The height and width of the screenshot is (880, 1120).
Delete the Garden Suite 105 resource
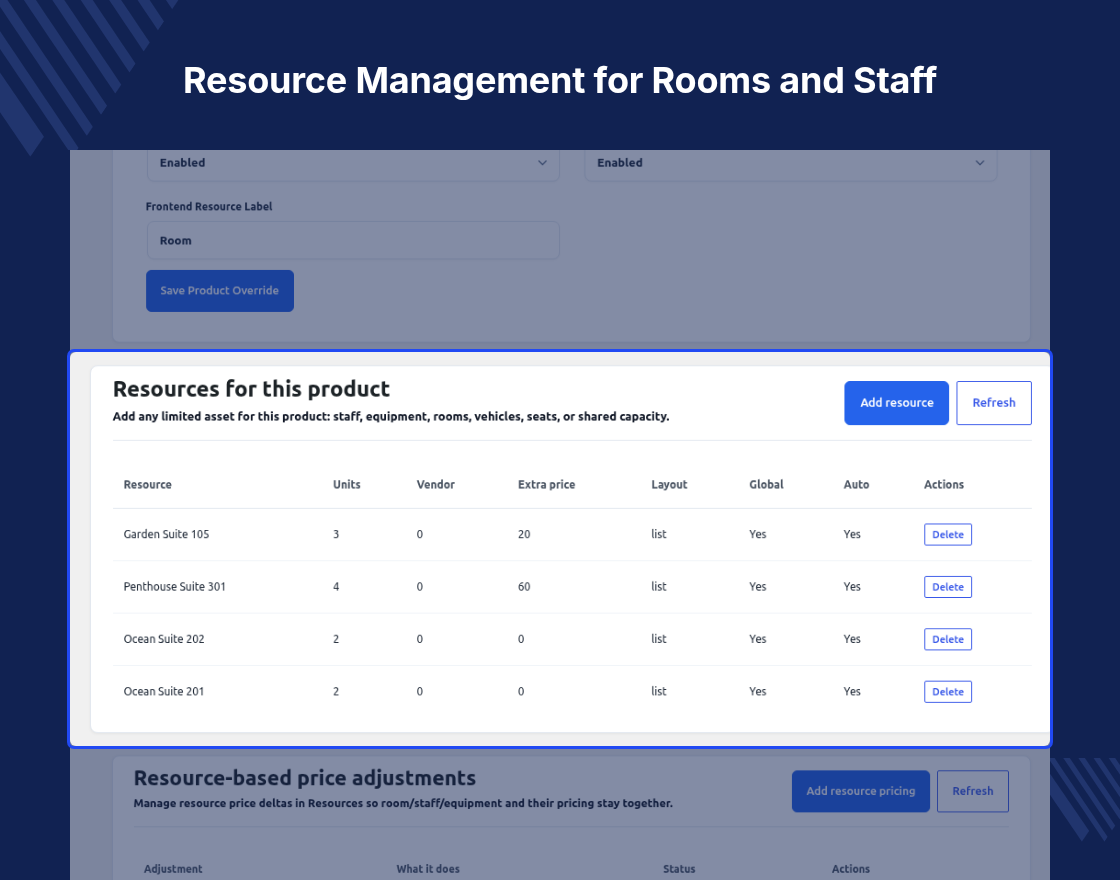pyautogui.click(x=947, y=534)
